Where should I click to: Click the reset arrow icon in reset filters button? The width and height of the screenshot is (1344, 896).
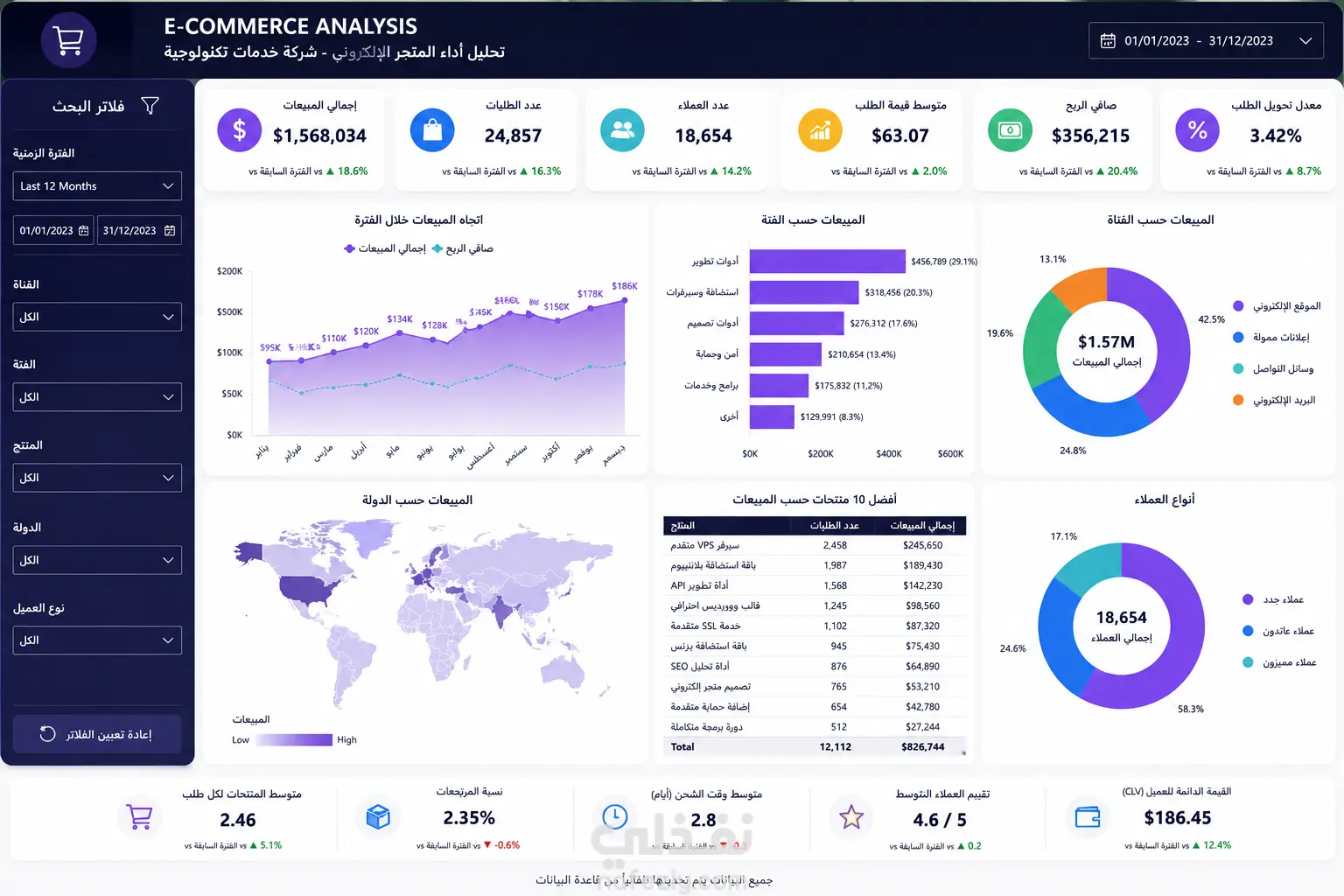tap(48, 734)
